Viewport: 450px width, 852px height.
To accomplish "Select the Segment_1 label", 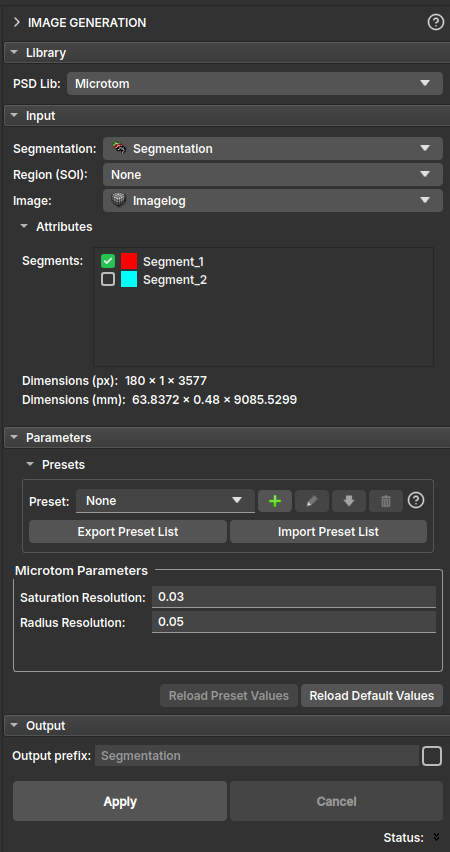I will 173,262.
